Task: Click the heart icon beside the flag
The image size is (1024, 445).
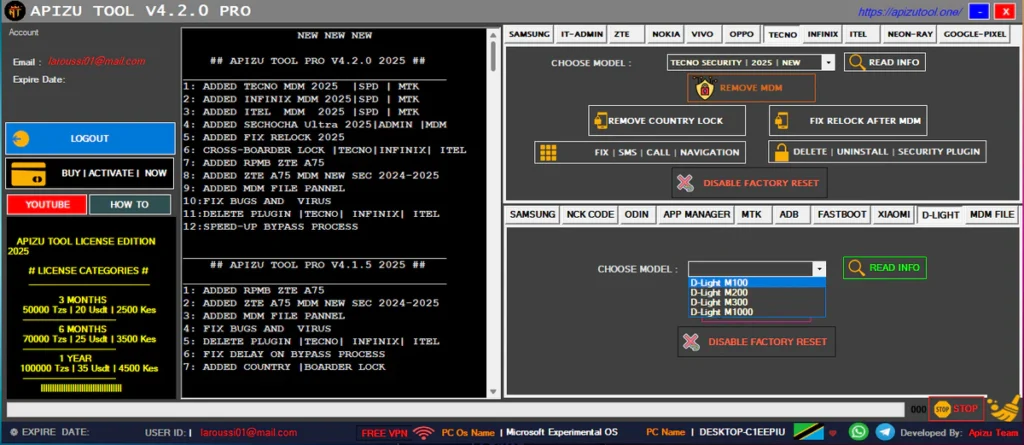Action: click(833, 433)
